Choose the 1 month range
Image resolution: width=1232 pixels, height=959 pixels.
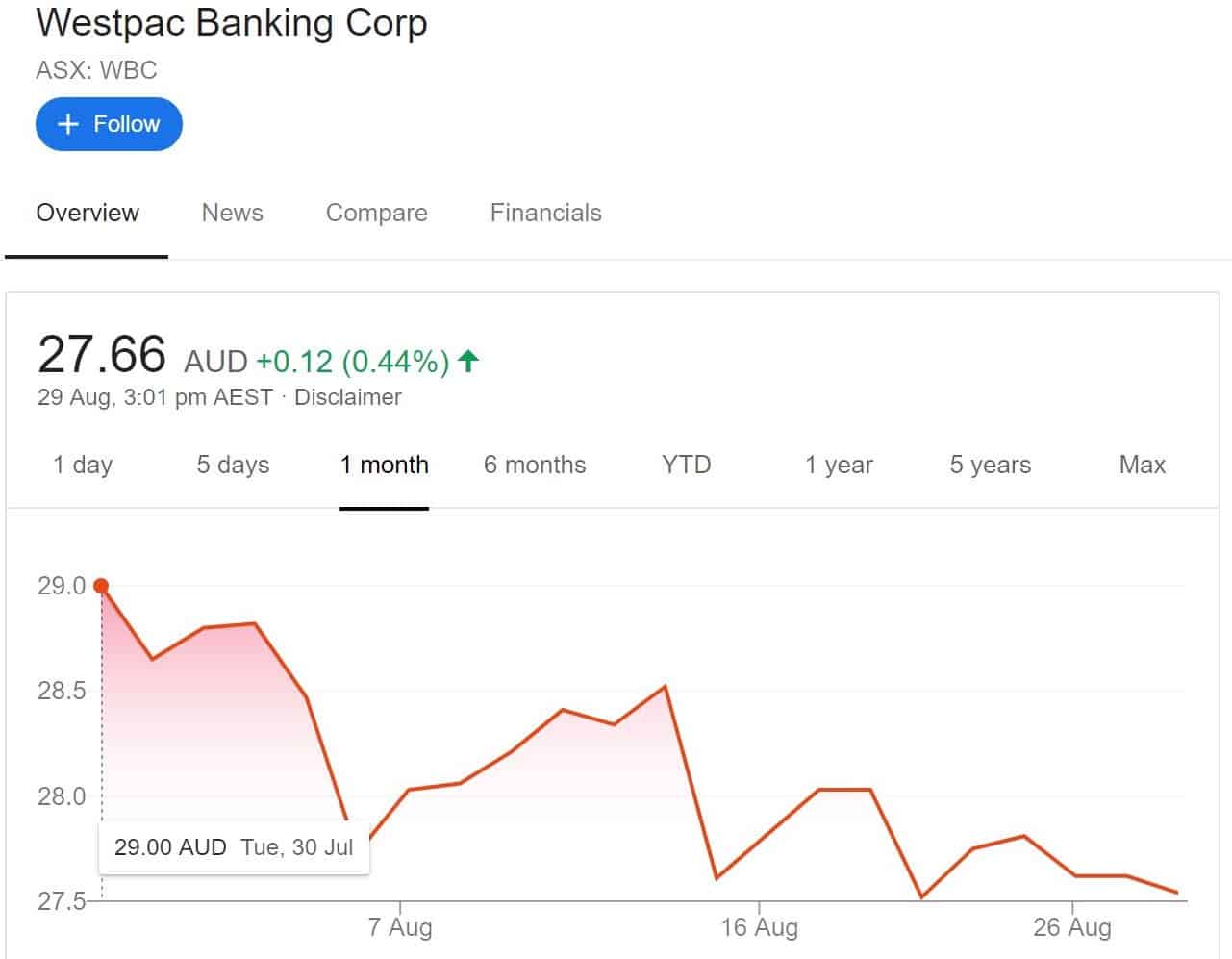pos(384,465)
